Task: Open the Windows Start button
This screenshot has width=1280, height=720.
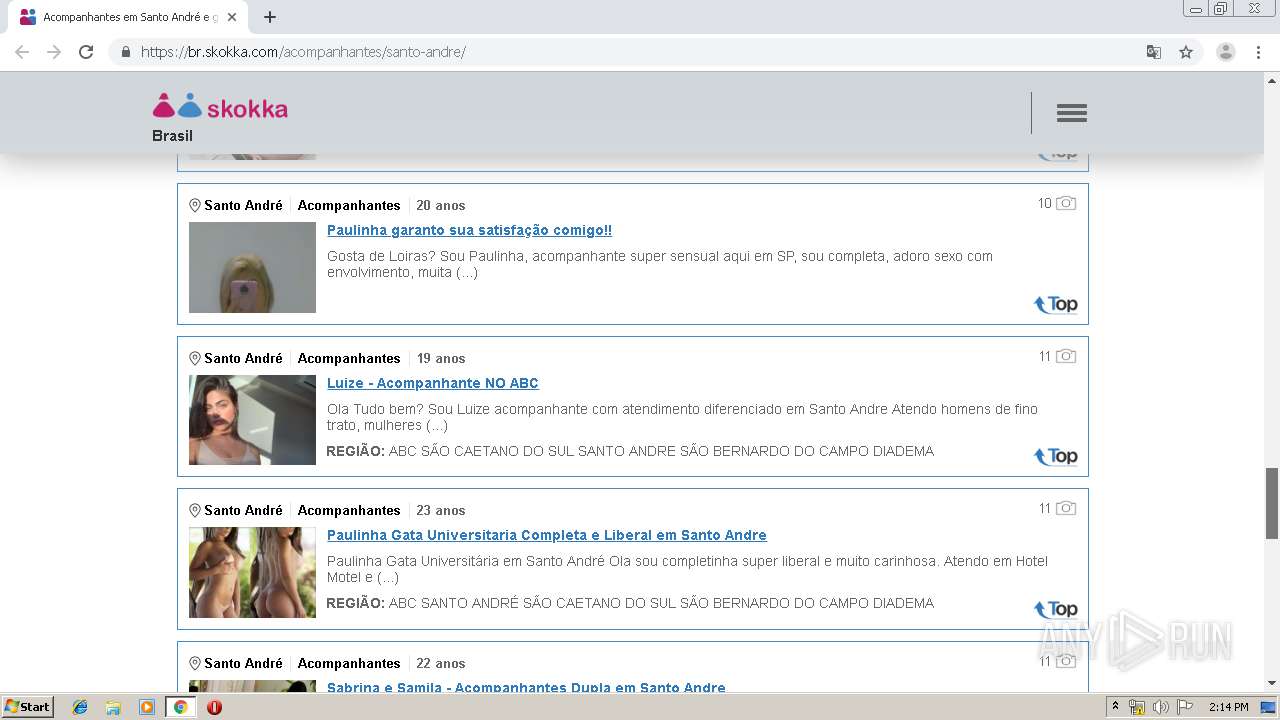Action: pyautogui.click(x=27, y=706)
